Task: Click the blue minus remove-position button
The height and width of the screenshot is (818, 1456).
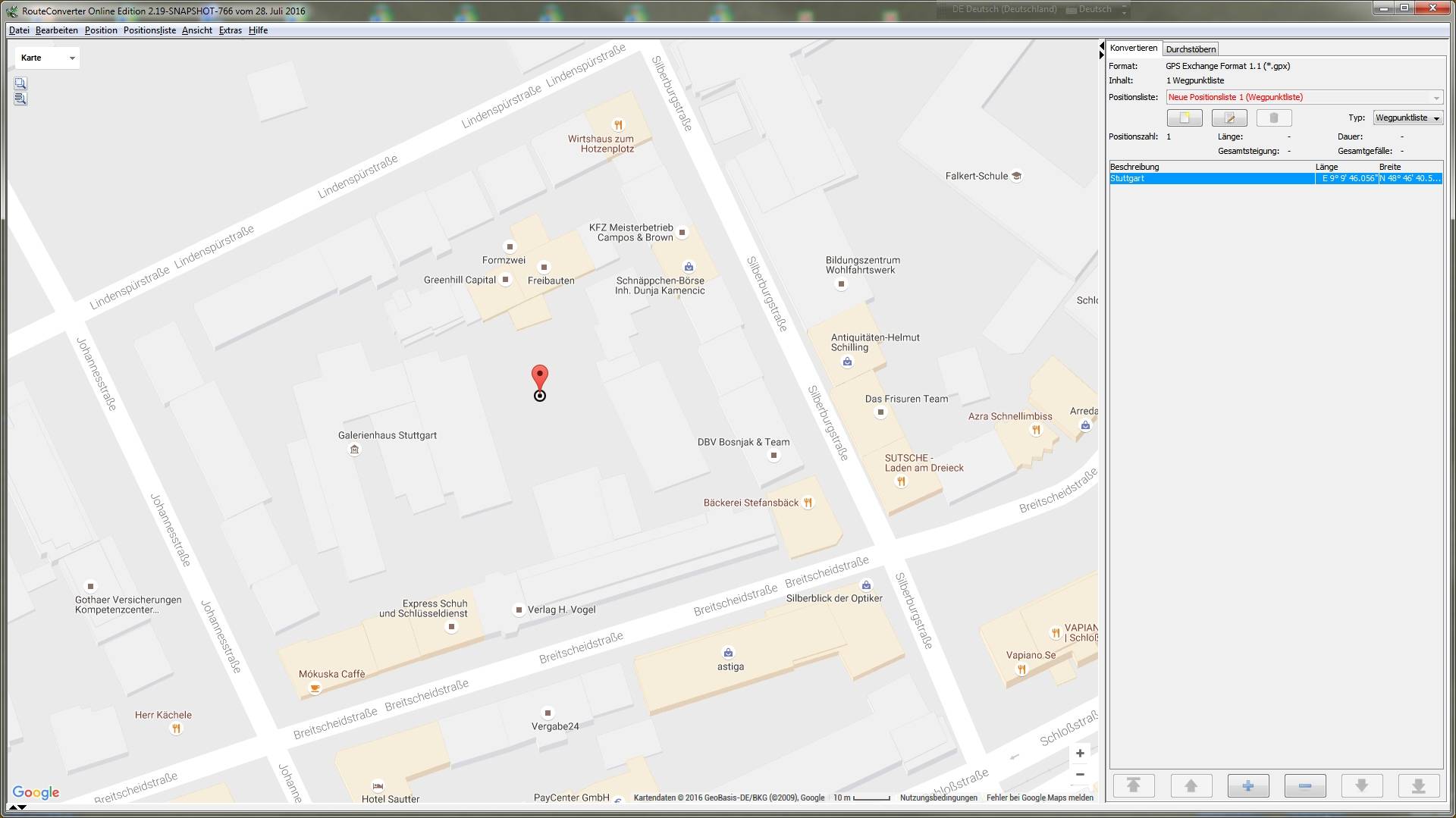Action: 1304,785
